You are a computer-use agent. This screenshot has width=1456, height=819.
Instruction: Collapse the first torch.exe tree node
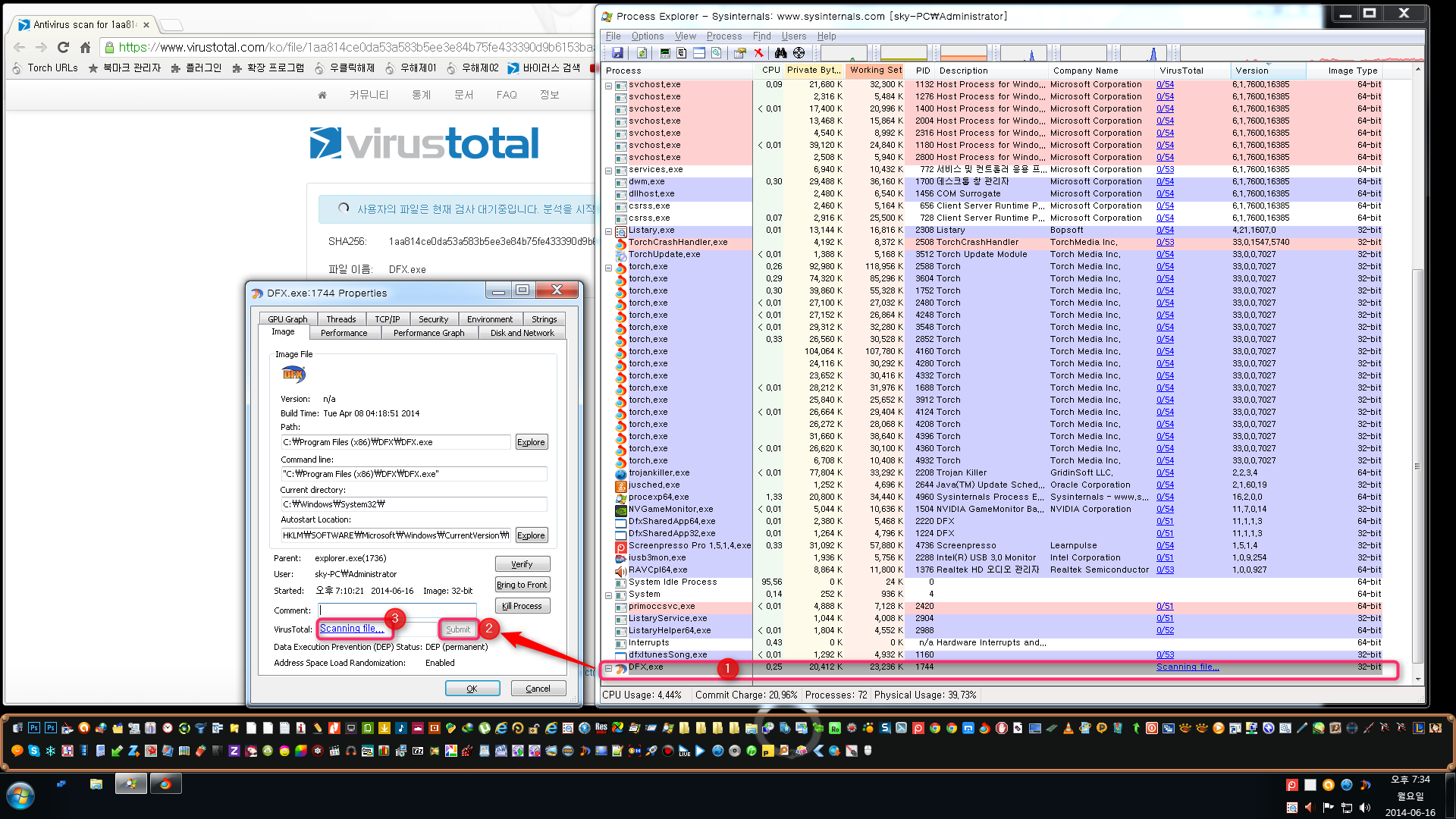(608, 268)
